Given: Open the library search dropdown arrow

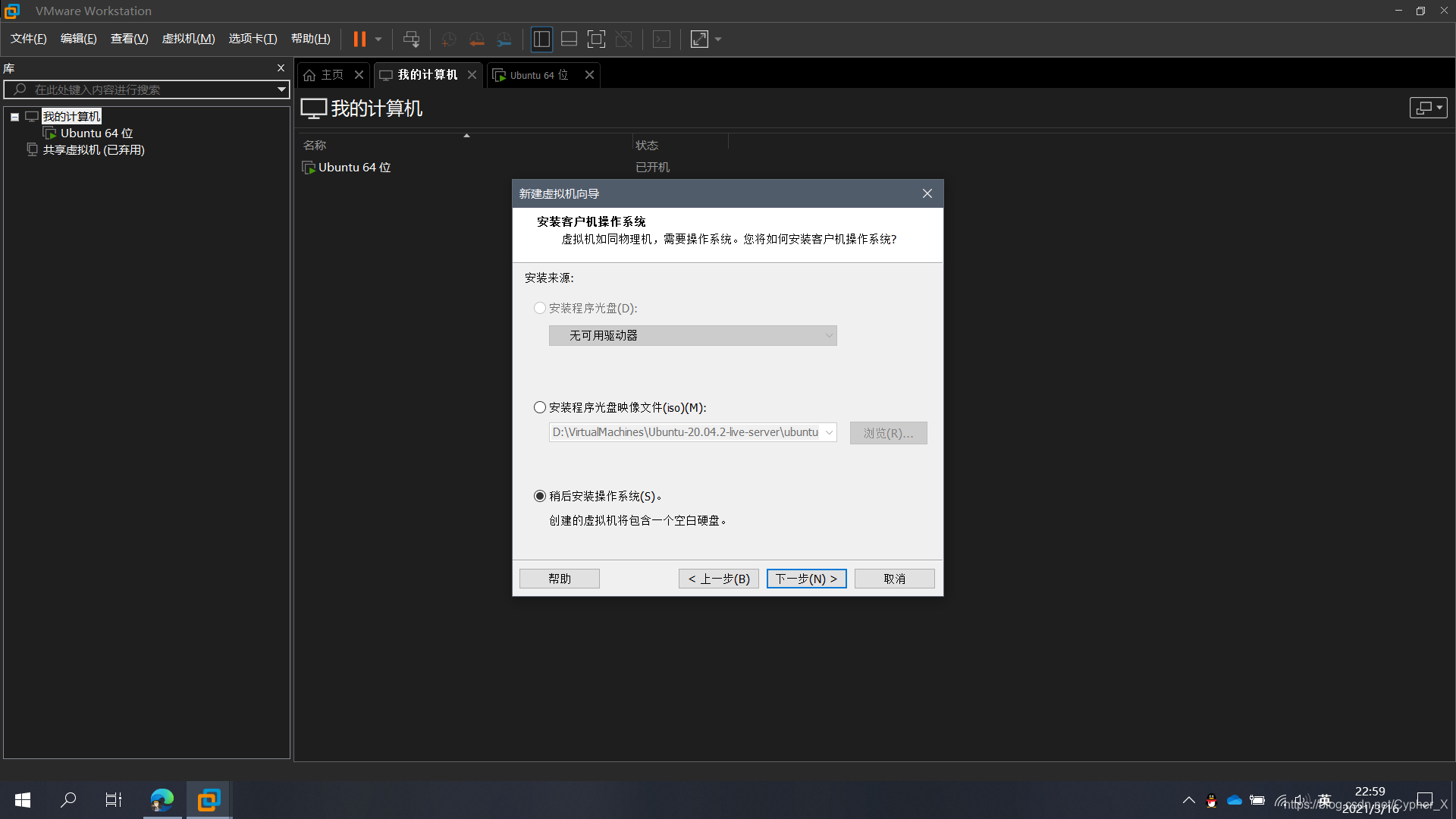Looking at the screenshot, I should click(x=281, y=89).
